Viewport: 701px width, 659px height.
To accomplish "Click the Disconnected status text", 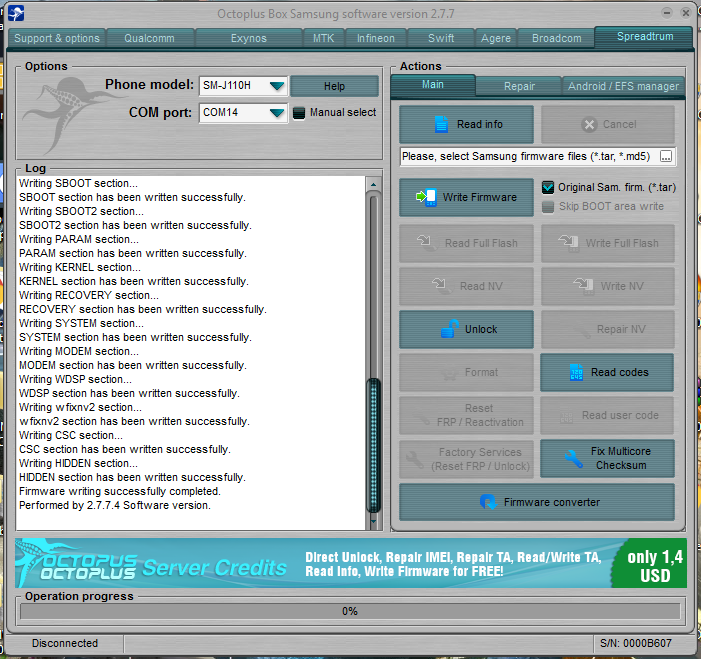I will point(65,643).
